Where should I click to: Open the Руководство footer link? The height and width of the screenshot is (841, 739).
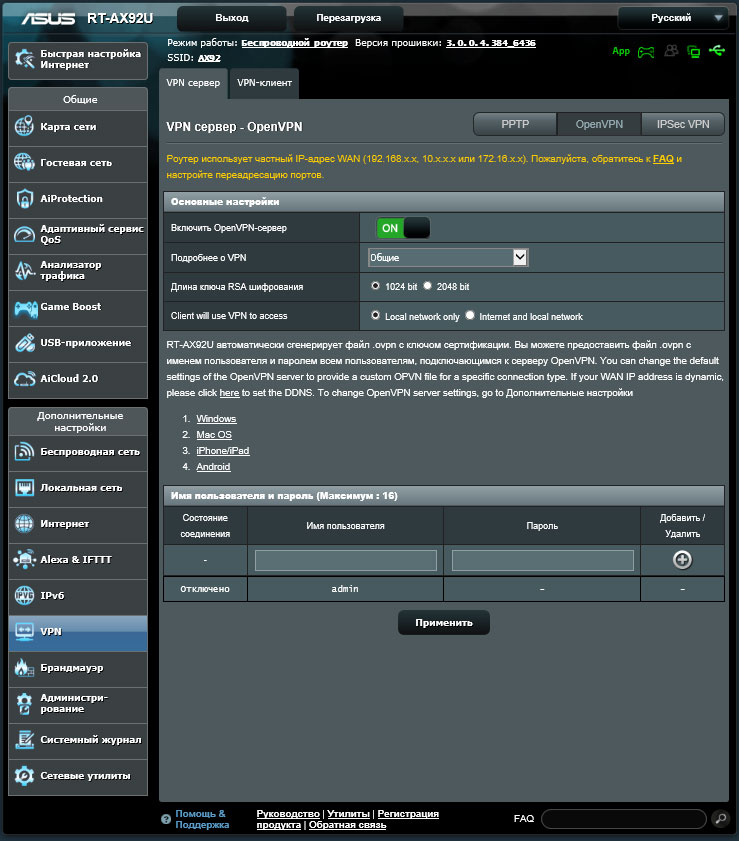pos(288,814)
